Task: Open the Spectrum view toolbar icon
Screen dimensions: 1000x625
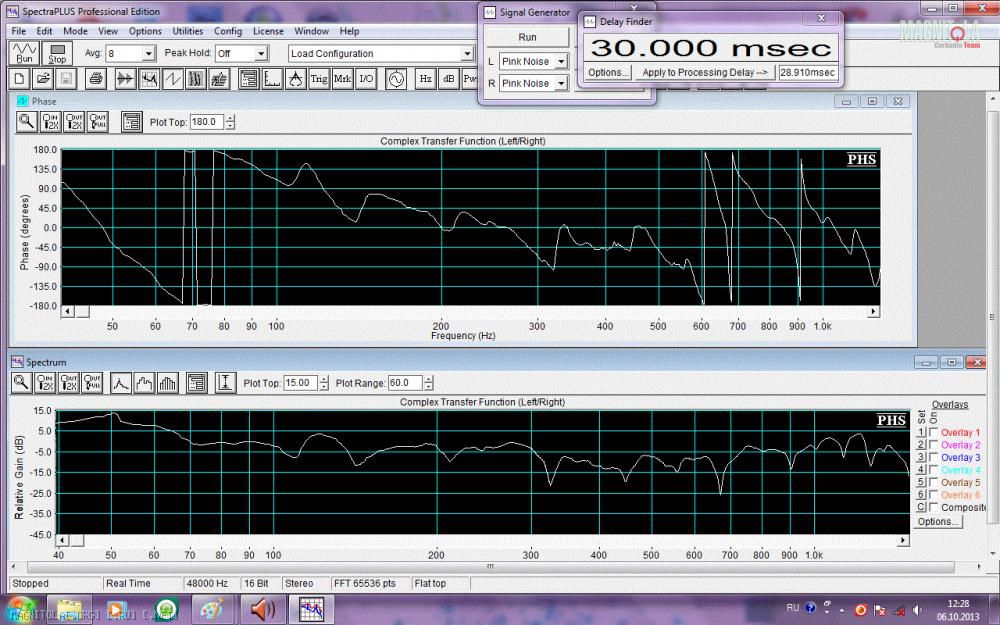Action: point(149,79)
